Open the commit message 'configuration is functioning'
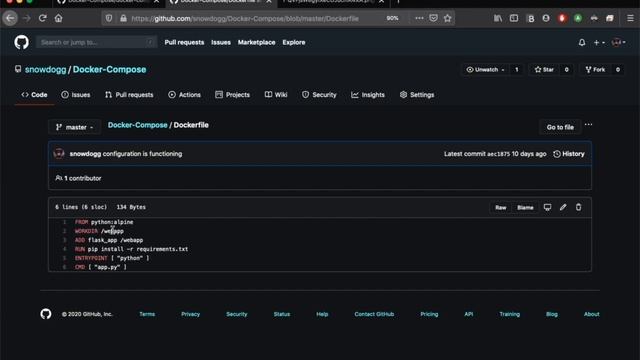The height and width of the screenshot is (360, 640). [x=142, y=154]
